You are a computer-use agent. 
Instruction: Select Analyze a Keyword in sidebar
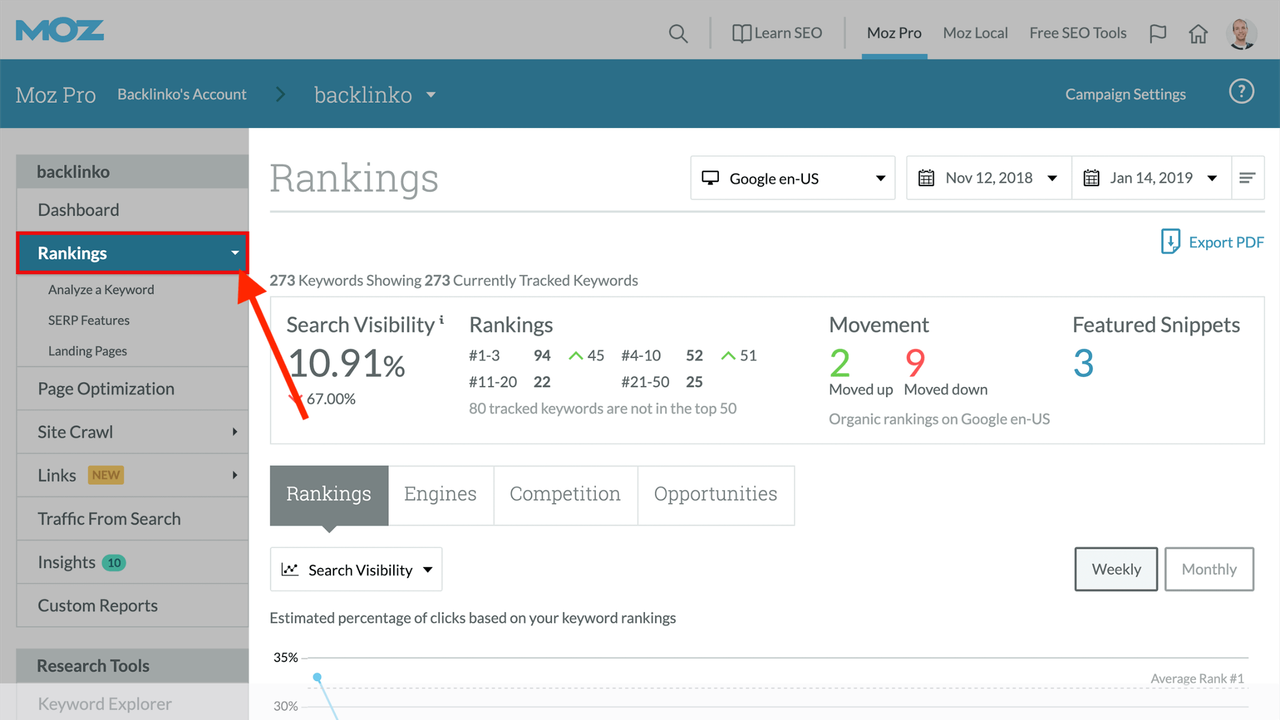[101, 290]
